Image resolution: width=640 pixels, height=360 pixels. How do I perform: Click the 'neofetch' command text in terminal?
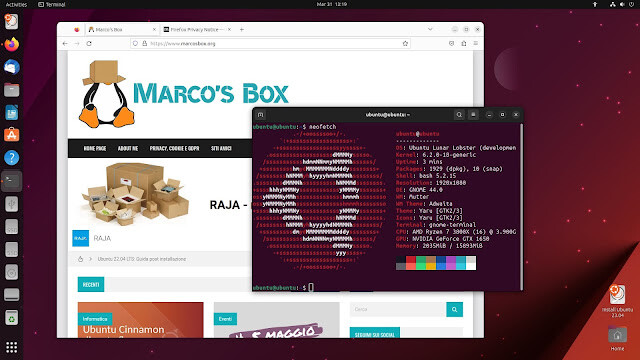click(x=322, y=127)
